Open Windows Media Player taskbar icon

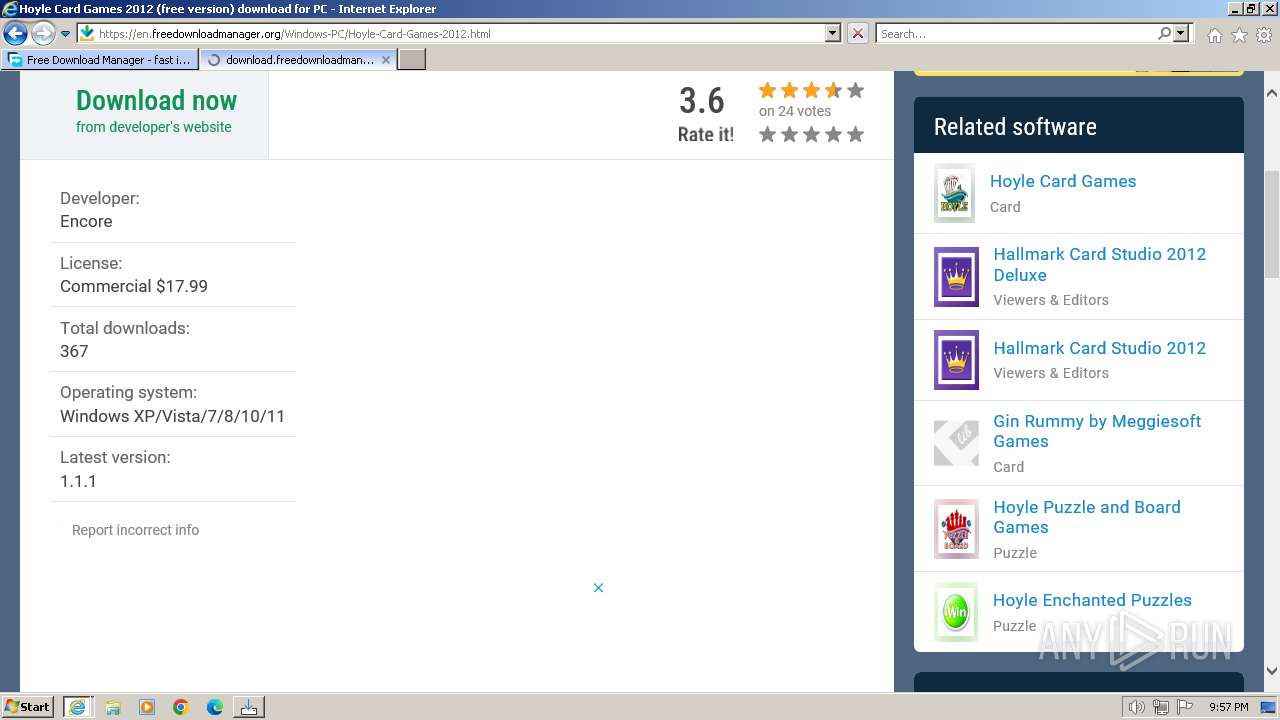pos(147,707)
